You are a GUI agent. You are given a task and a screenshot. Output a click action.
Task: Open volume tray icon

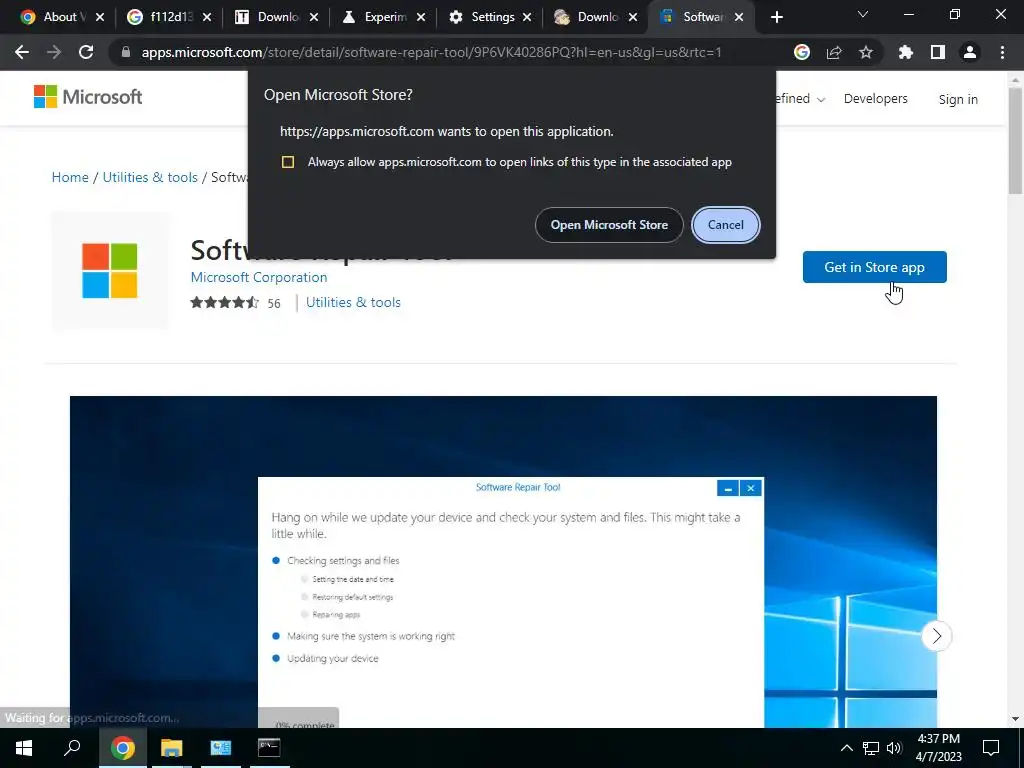click(894, 748)
